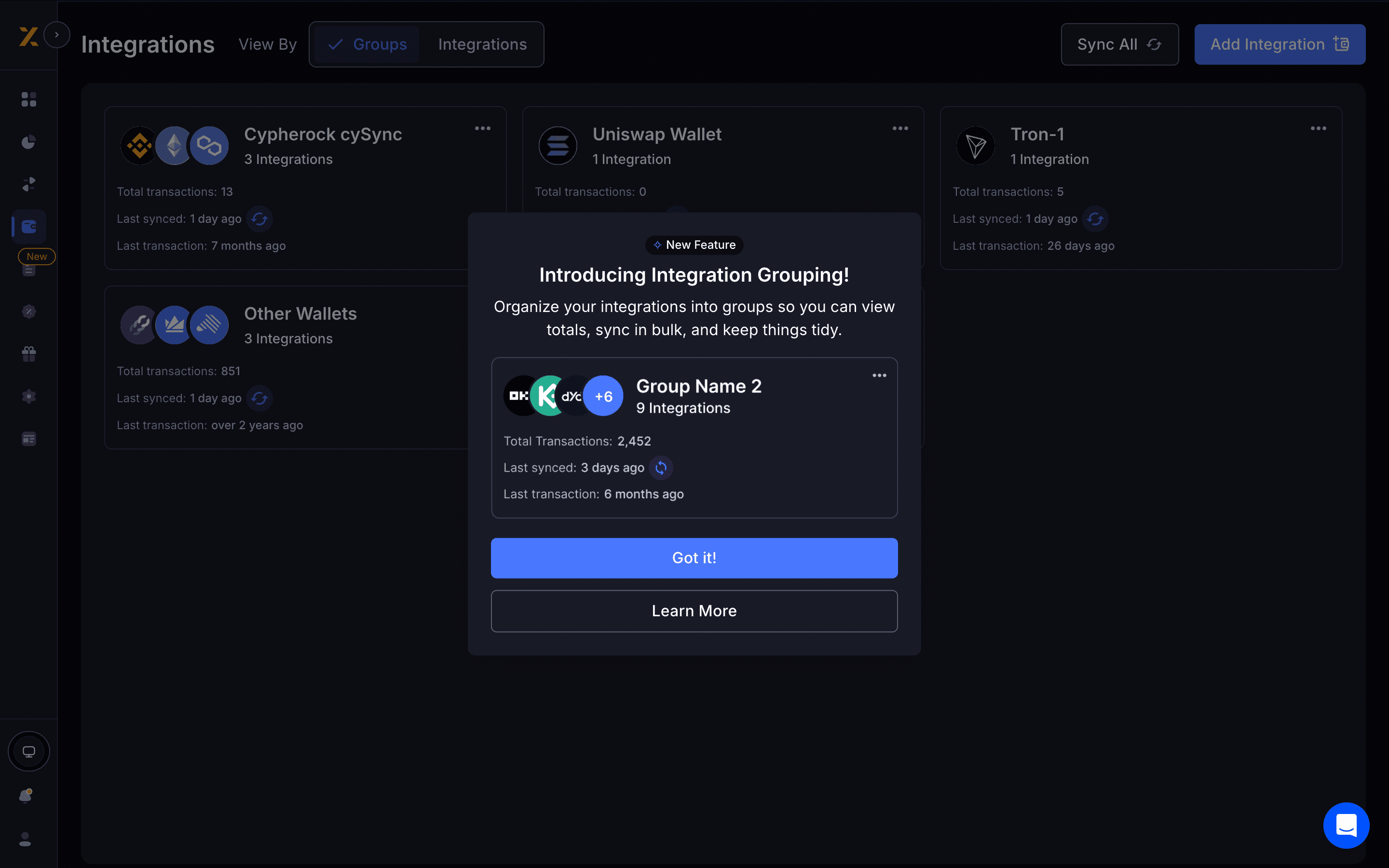This screenshot has width=1389, height=868.
Task: Open the gift rewards sidebar icon
Action: 29,354
